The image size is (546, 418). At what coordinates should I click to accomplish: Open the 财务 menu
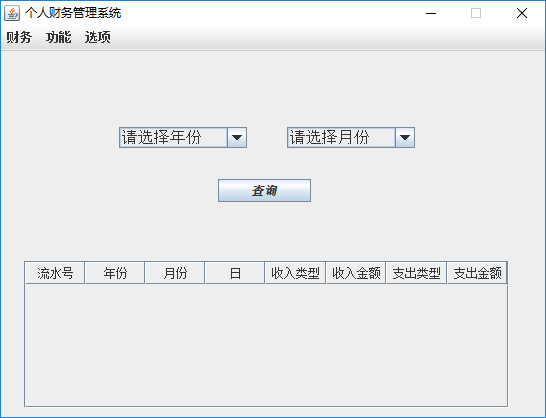[19, 37]
